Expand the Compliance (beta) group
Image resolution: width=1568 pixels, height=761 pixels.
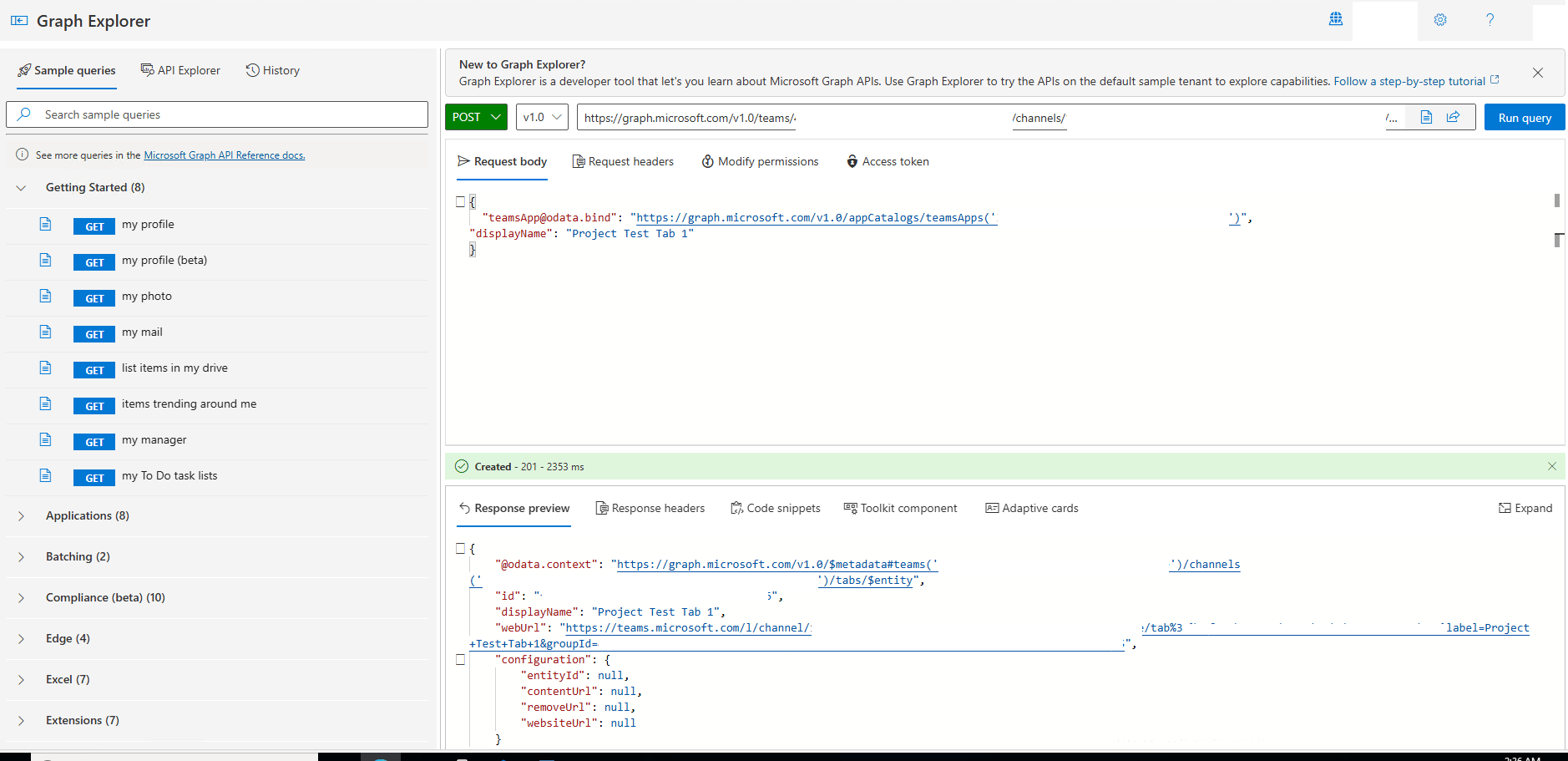tap(21, 598)
